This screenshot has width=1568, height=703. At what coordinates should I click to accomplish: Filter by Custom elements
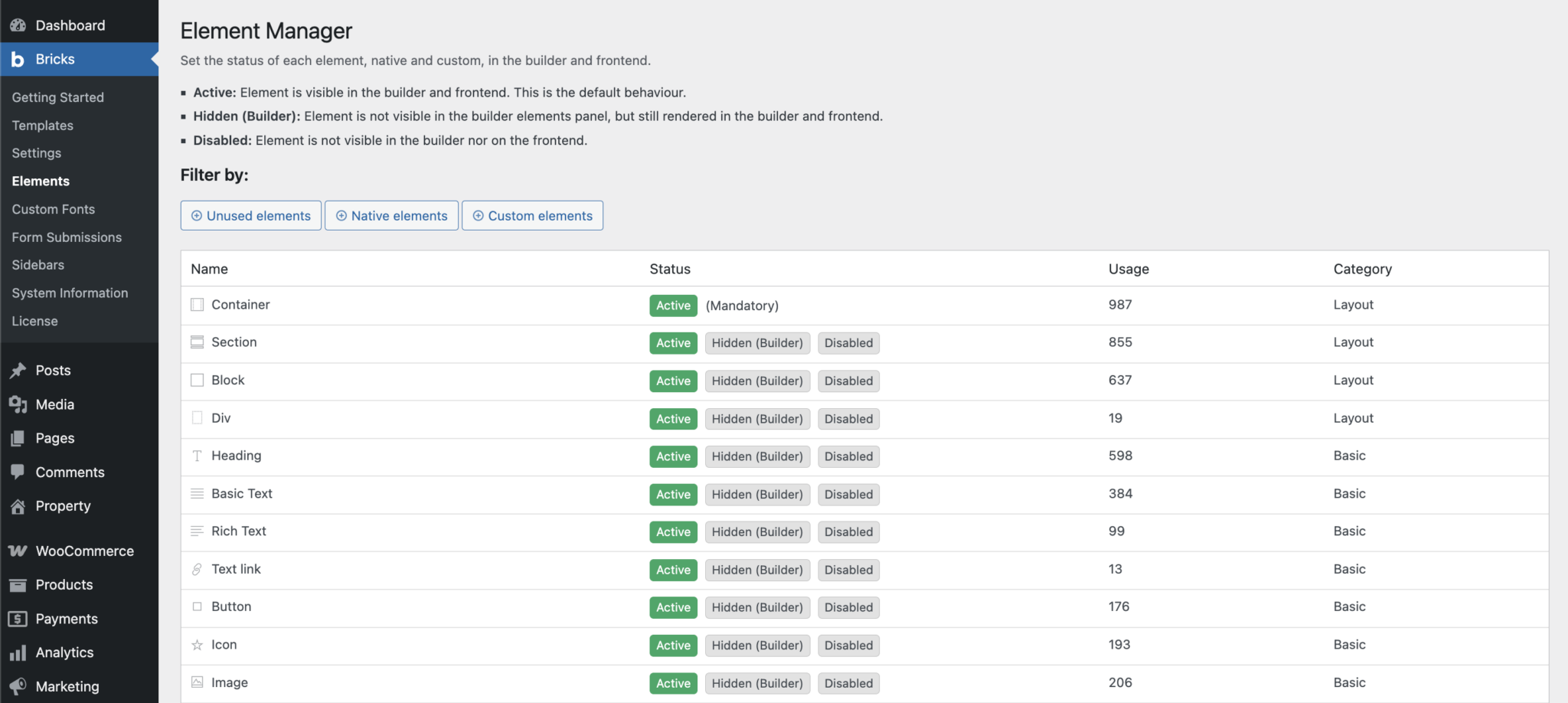[532, 215]
